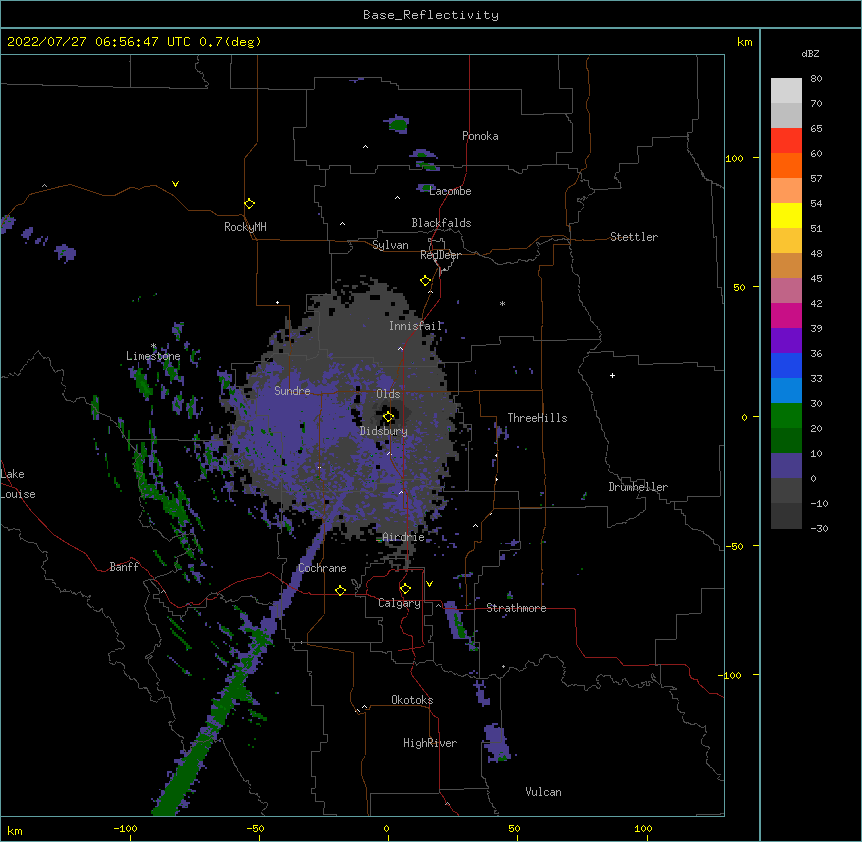Select the 10 dBZ slate-blue color swatch
The width and height of the screenshot is (862, 842).
coord(786,466)
